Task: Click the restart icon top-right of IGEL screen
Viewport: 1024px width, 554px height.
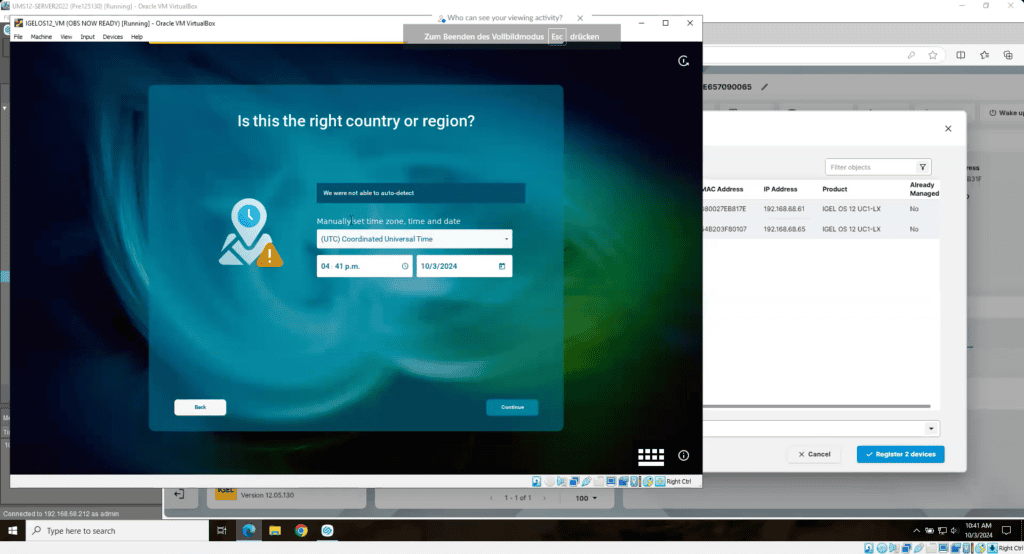Action: coord(683,61)
